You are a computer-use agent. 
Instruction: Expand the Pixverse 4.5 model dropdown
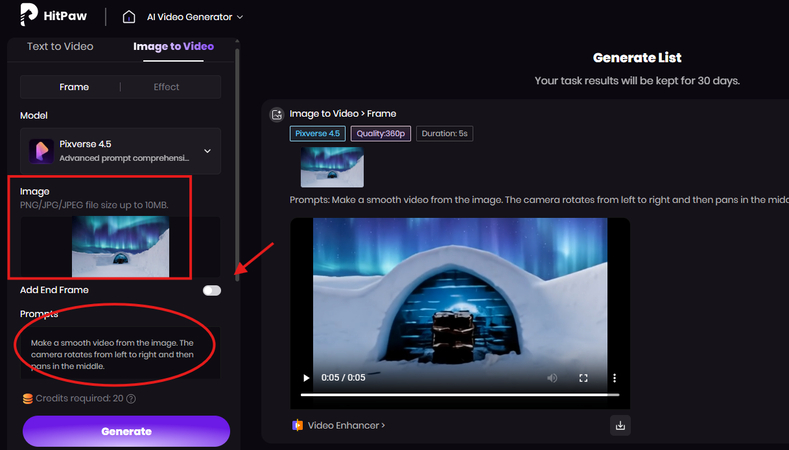207,151
